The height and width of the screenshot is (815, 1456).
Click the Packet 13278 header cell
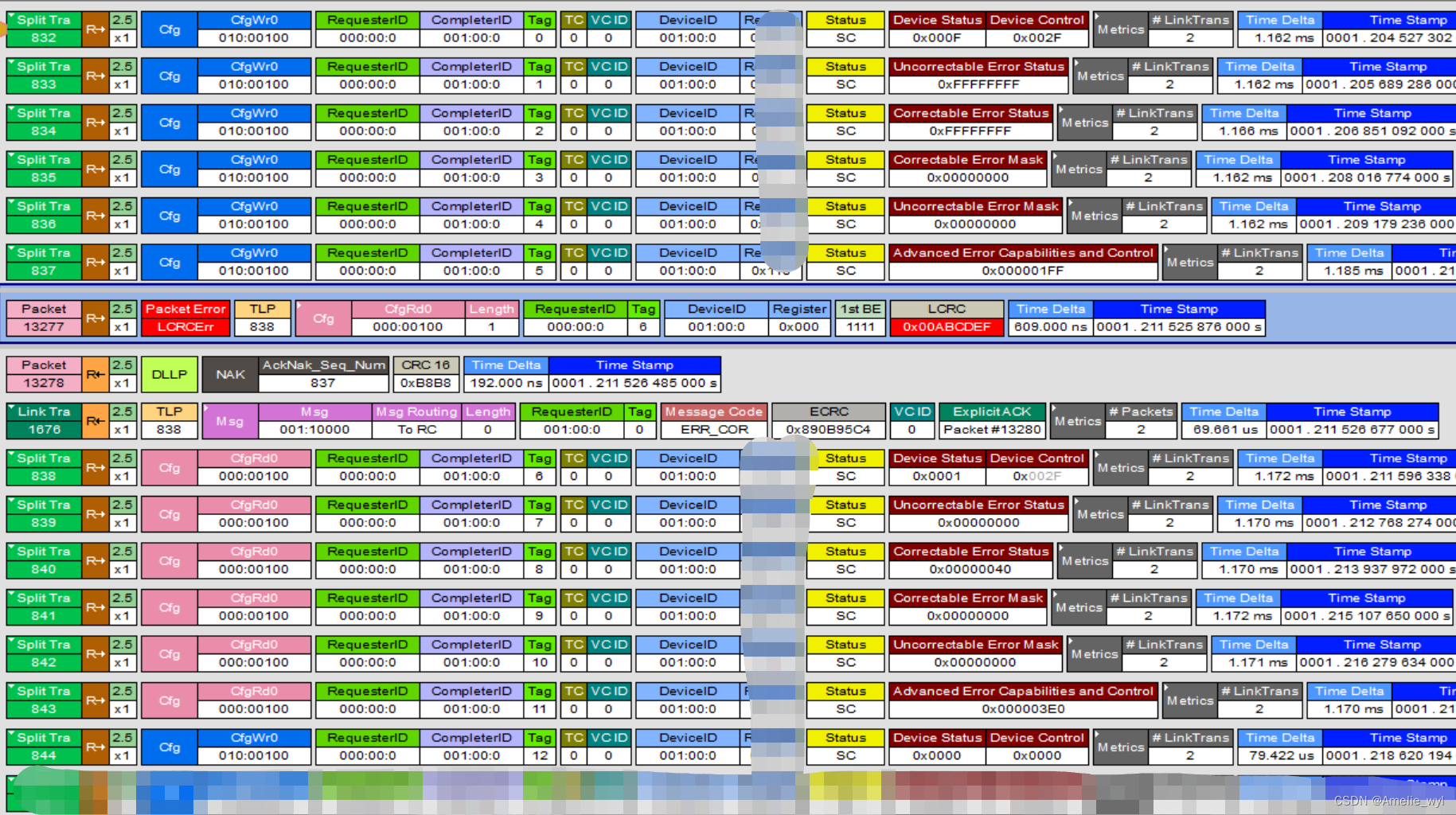[x=44, y=374]
